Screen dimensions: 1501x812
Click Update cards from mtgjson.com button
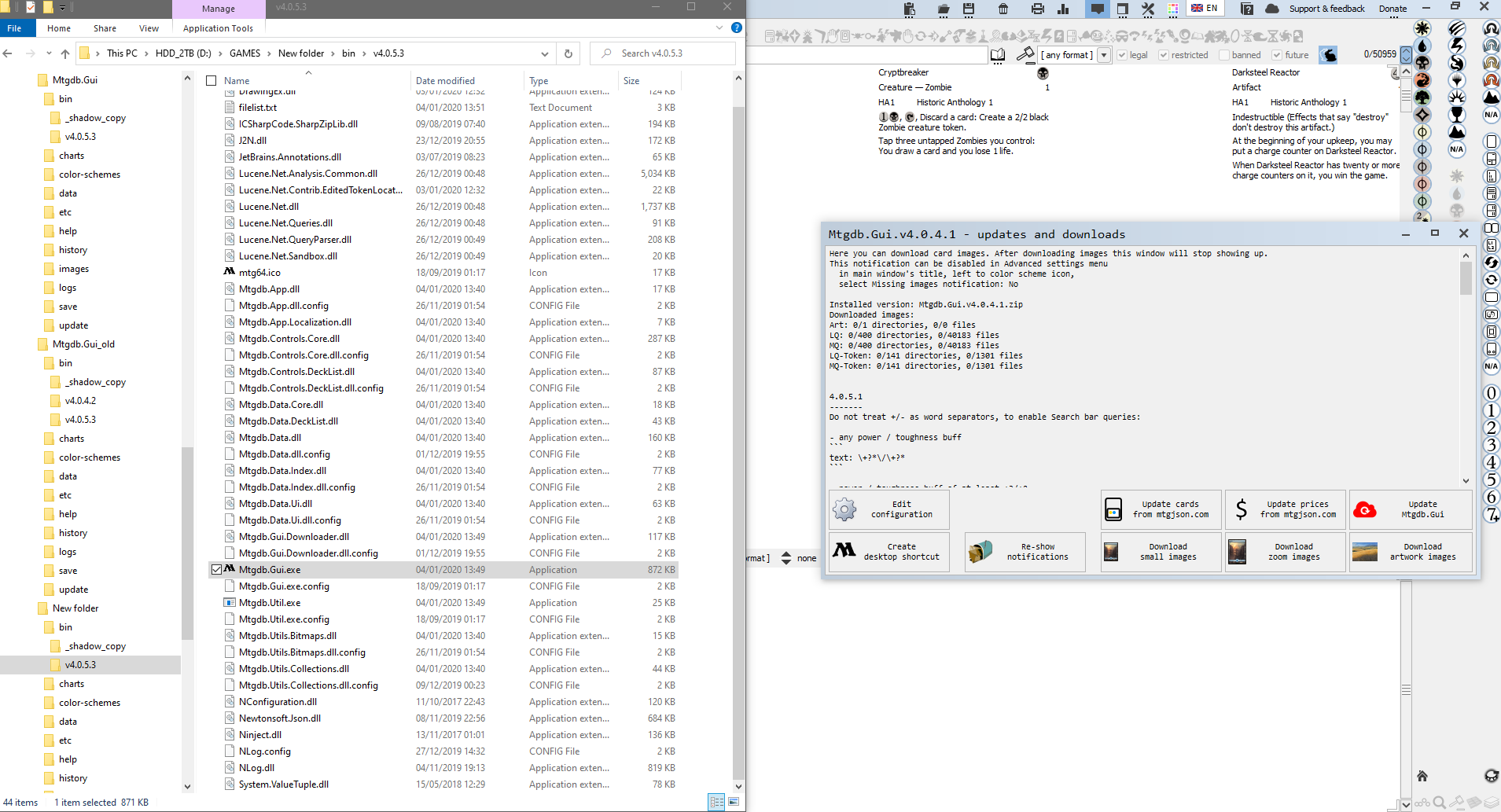tap(1161, 509)
